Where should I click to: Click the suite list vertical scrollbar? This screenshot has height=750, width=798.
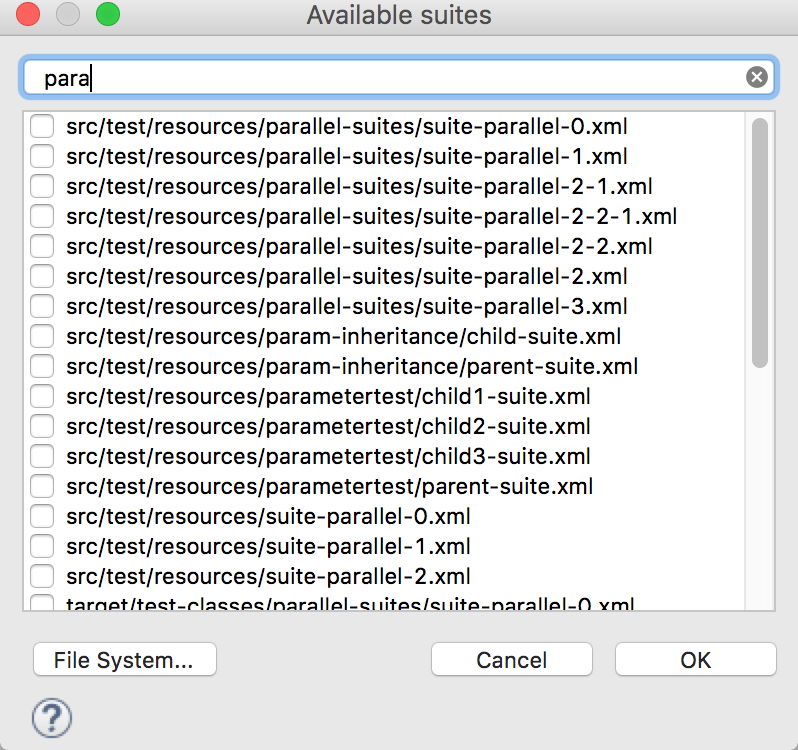coord(760,242)
